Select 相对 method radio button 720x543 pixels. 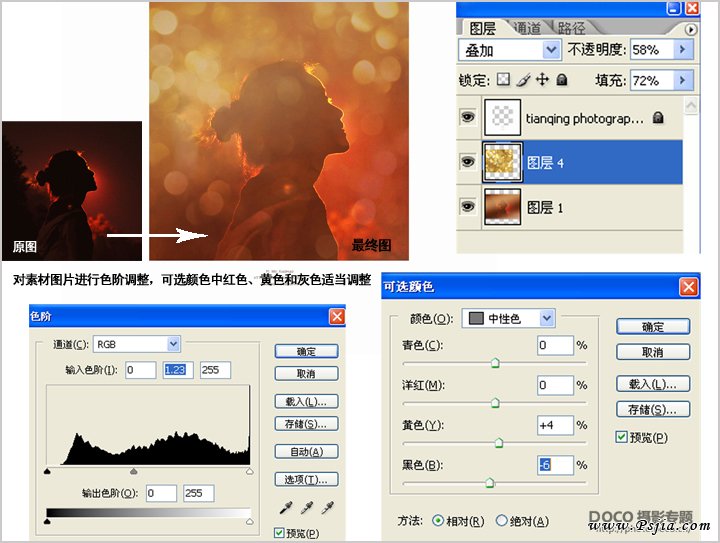pyautogui.click(x=438, y=521)
